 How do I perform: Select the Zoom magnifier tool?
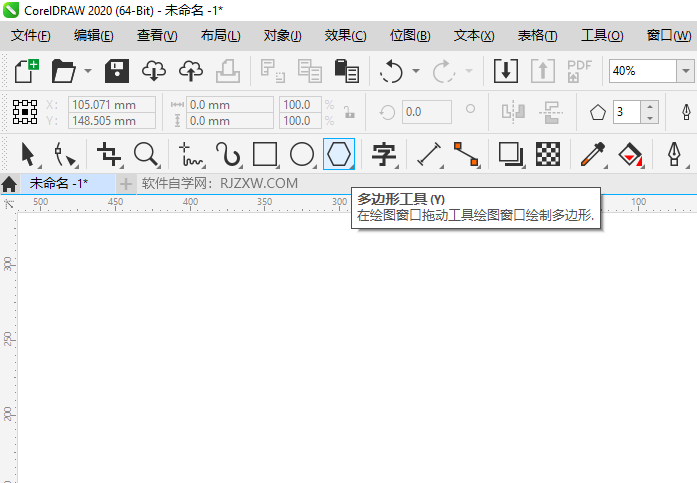[146, 154]
